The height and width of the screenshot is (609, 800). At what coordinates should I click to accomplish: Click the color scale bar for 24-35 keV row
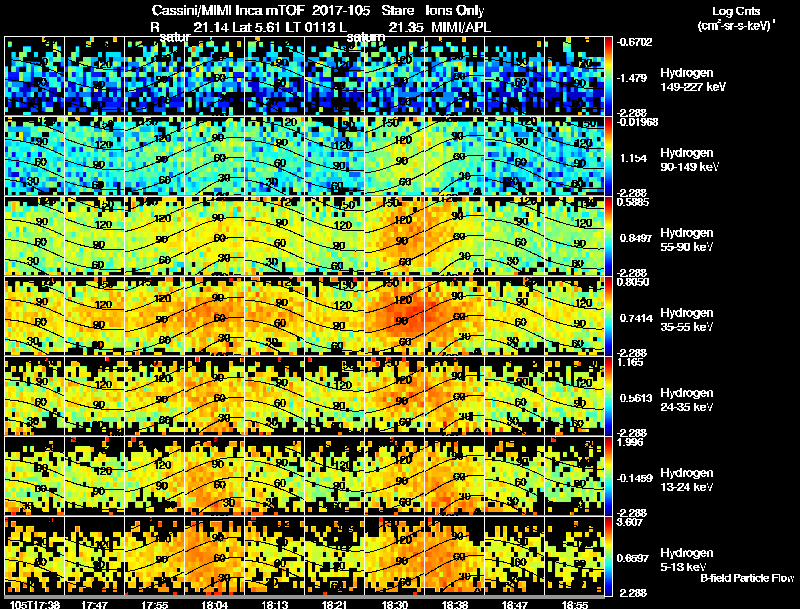point(608,396)
